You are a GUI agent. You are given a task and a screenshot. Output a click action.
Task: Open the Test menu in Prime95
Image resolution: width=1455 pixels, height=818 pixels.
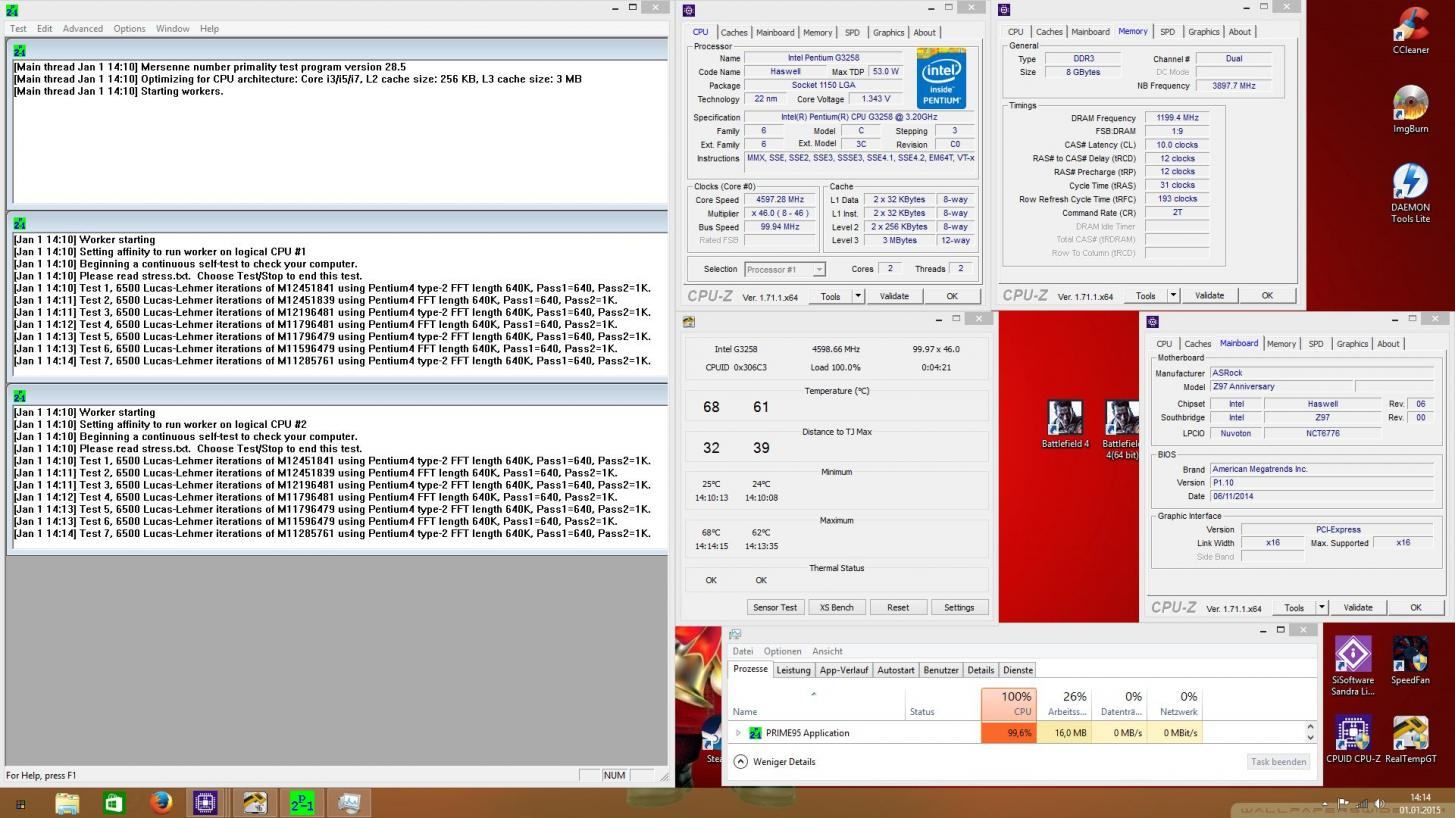pos(18,28)
